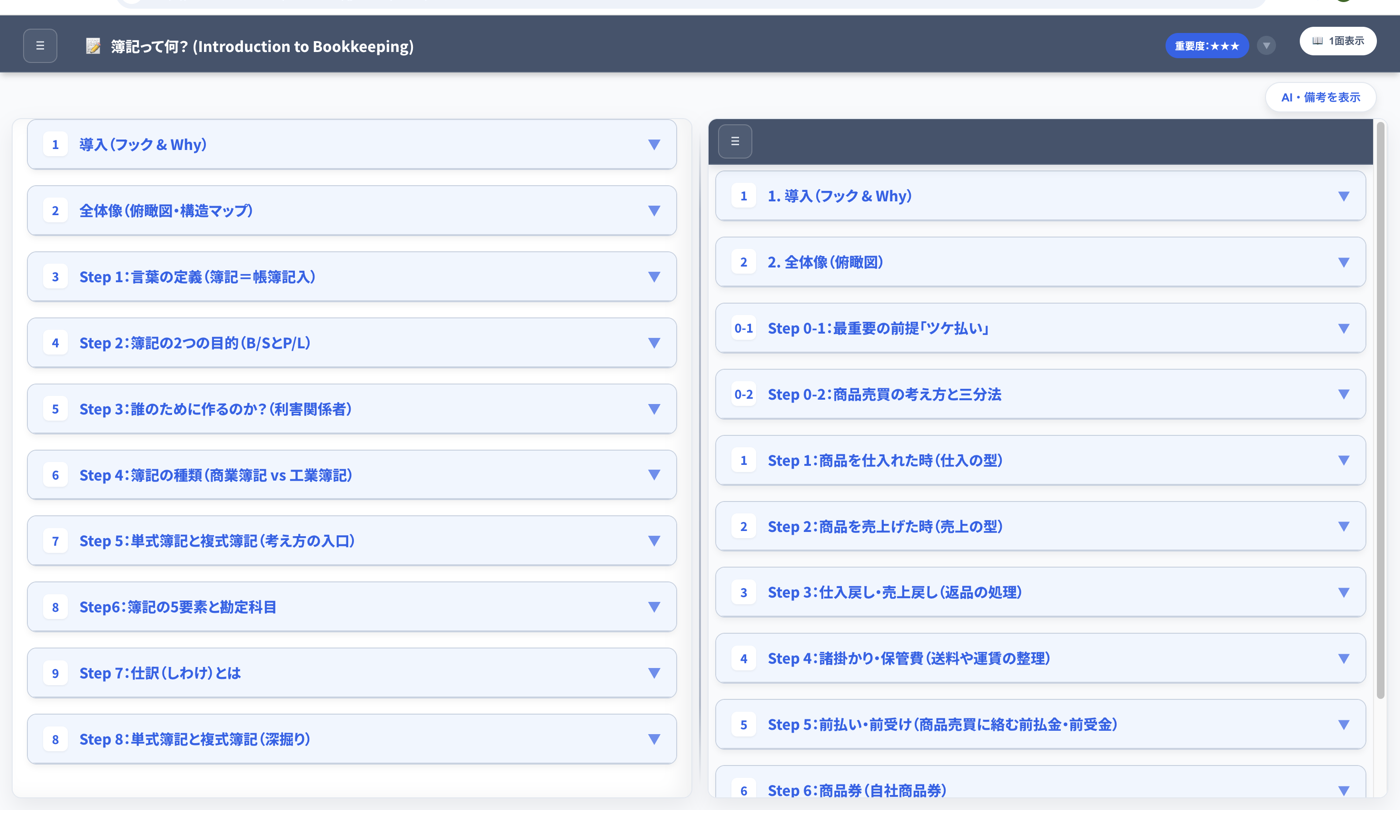Click the 0-1 badge for ツケ払い step
Image resolution: width=1400 pixels, height=825 pixels.
(744, 328)
